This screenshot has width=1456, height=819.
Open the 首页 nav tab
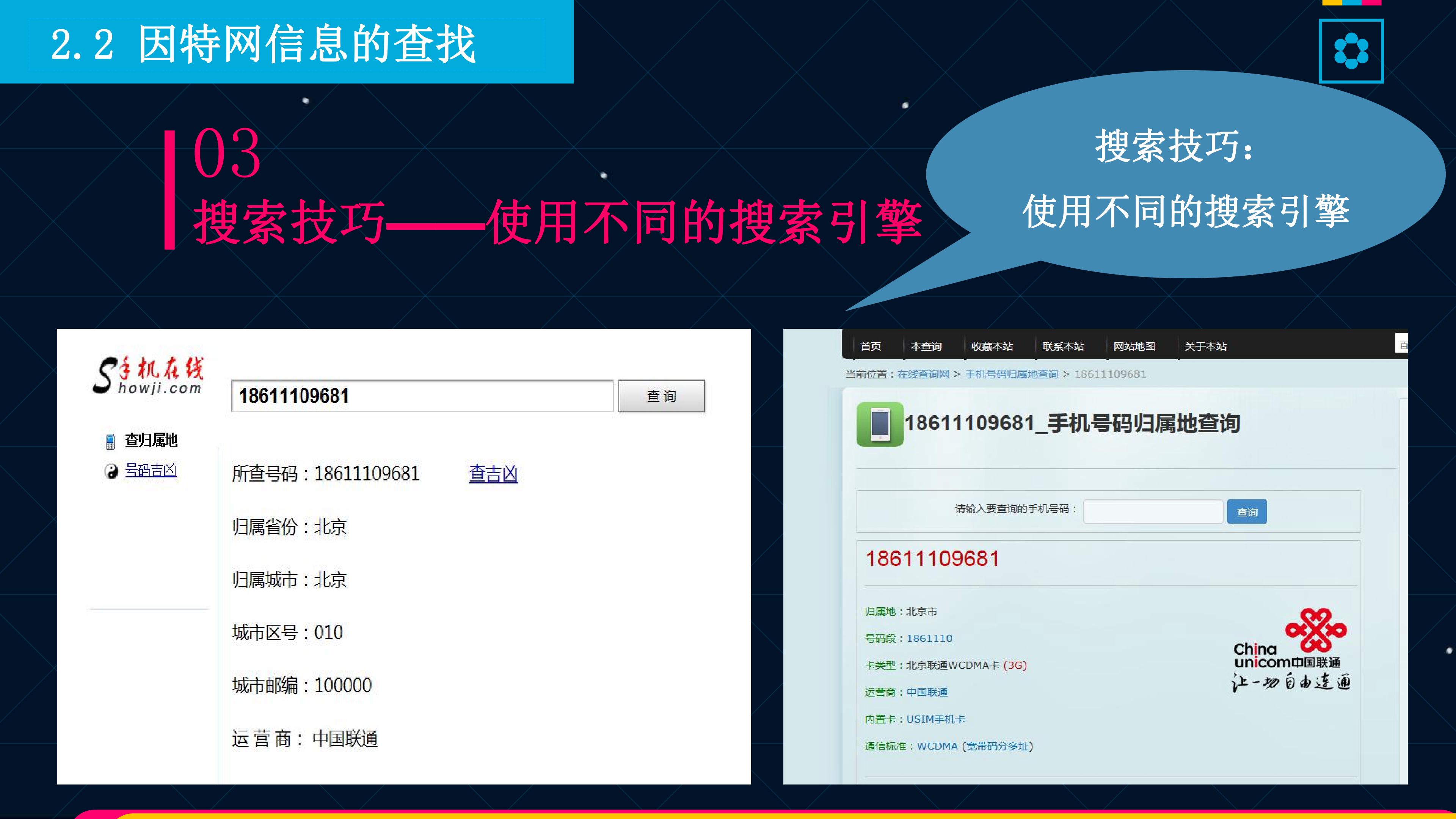871,347
